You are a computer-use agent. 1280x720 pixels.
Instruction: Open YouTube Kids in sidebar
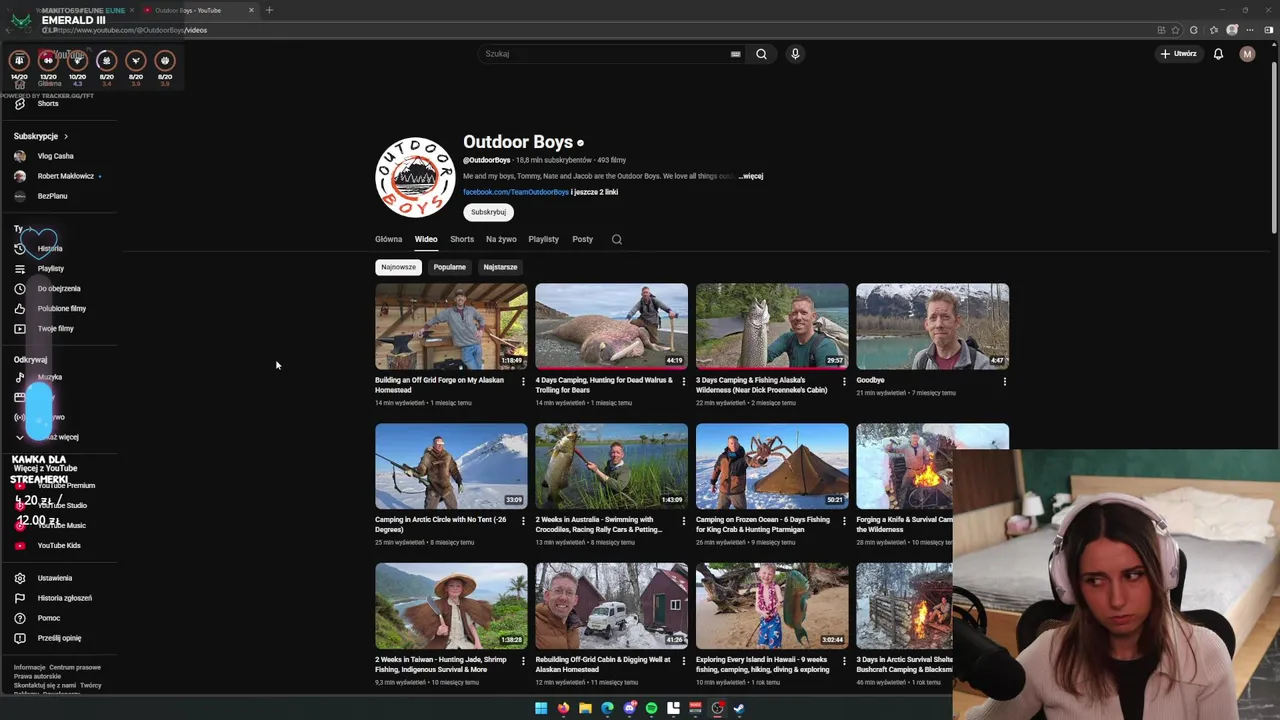pyautogui.click(x=58, y=545)
